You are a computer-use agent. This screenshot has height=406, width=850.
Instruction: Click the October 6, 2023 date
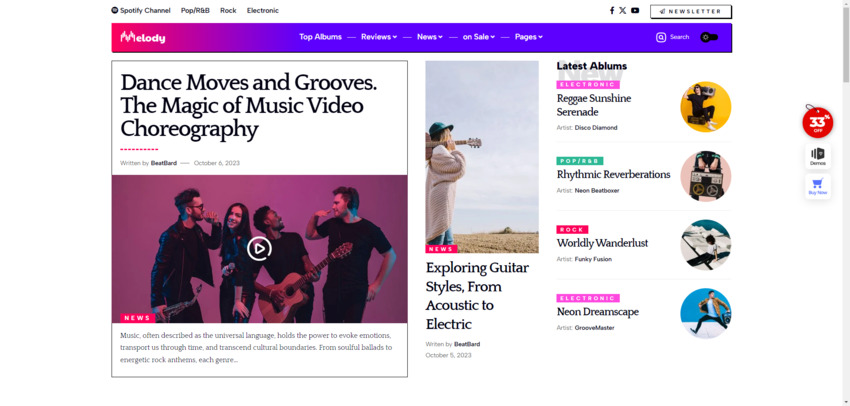coord(216,163)
